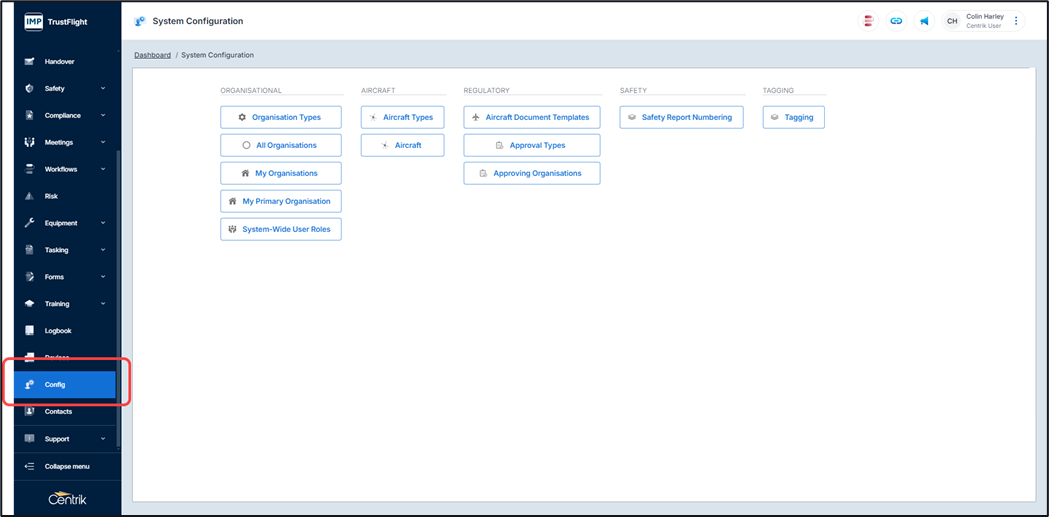
Task: Click the Support icon in sidebar
Action: coord(29,439)
